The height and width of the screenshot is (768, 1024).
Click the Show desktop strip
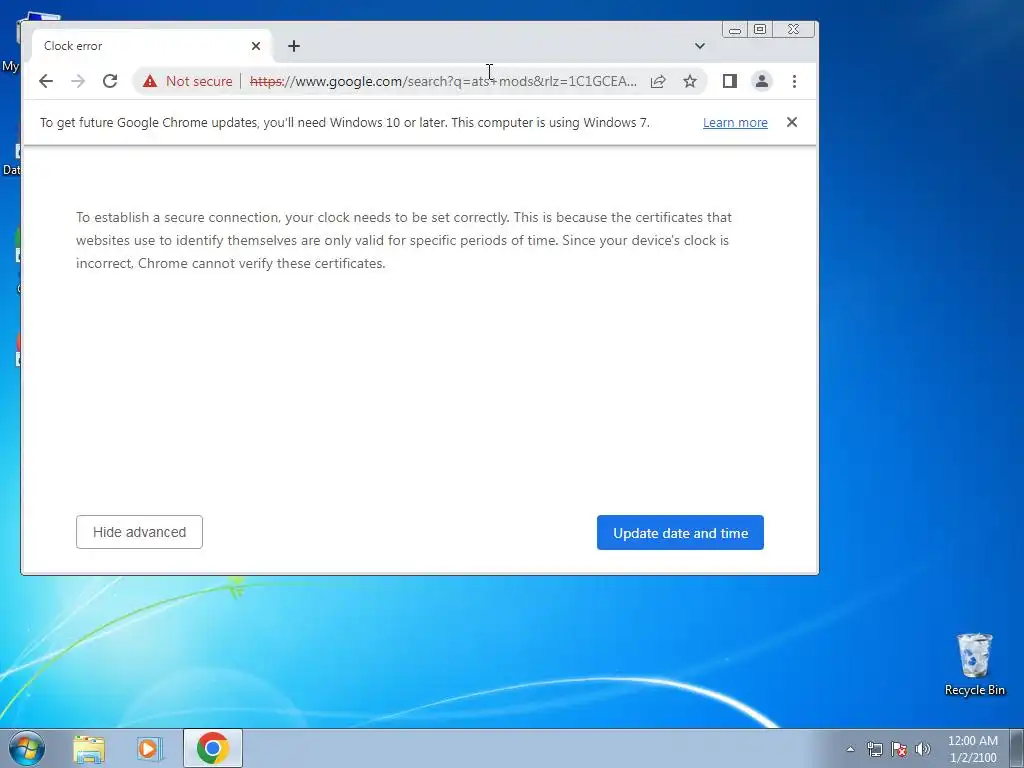click(1017, 748)
